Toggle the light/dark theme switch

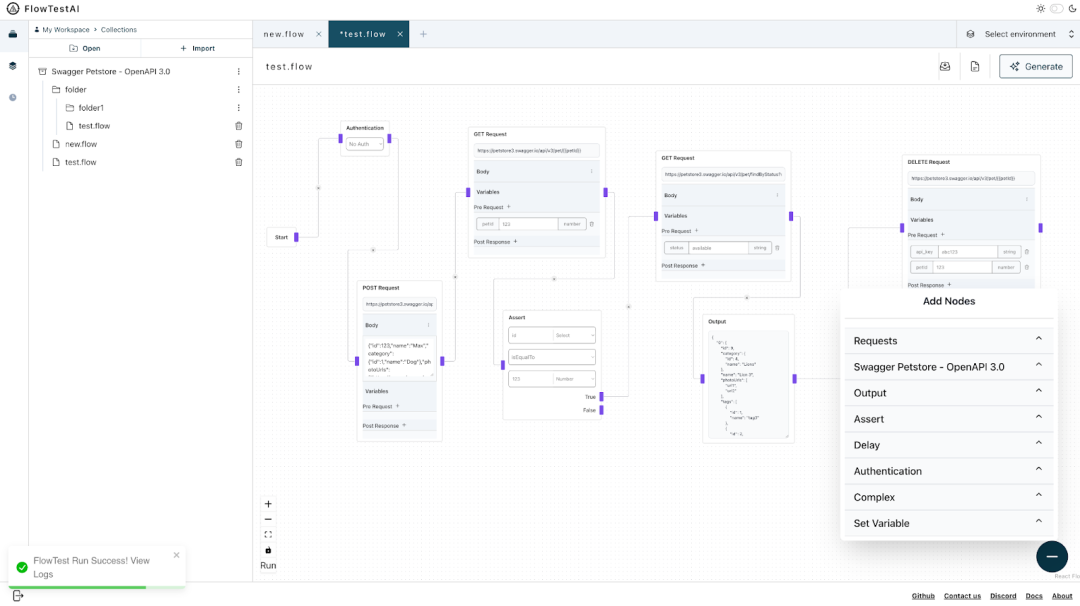tap(1057, 9)
